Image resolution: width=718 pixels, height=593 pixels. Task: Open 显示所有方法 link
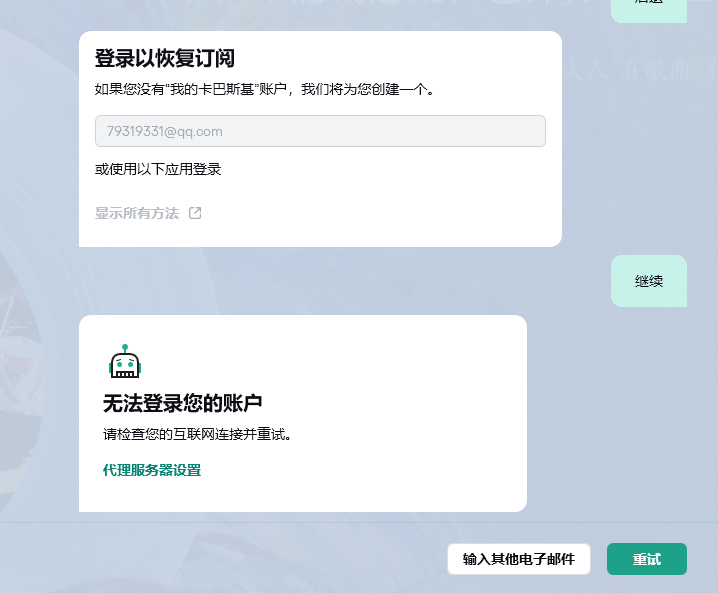click(137, 213)
